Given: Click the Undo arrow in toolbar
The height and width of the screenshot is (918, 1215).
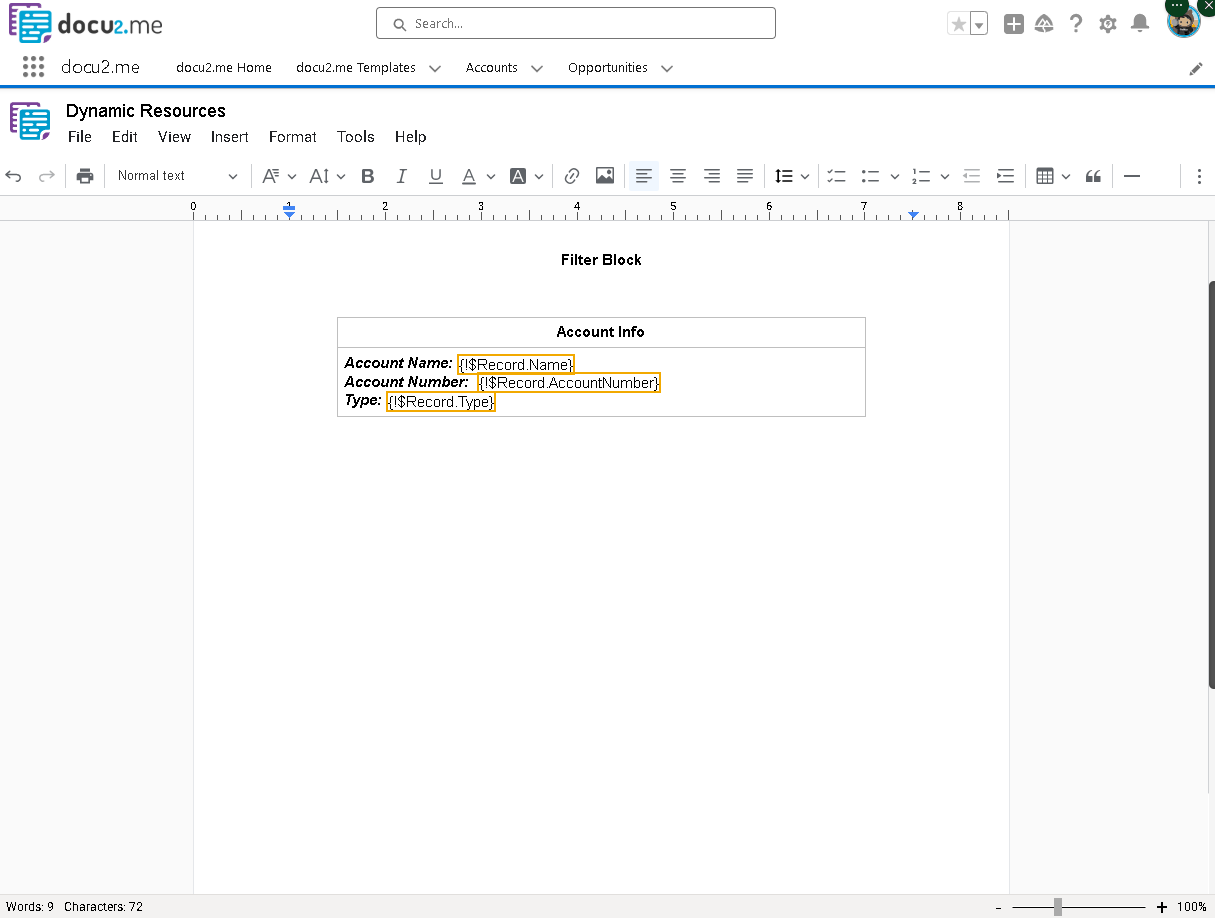Looking at the screenshot, I should (14, 176).
